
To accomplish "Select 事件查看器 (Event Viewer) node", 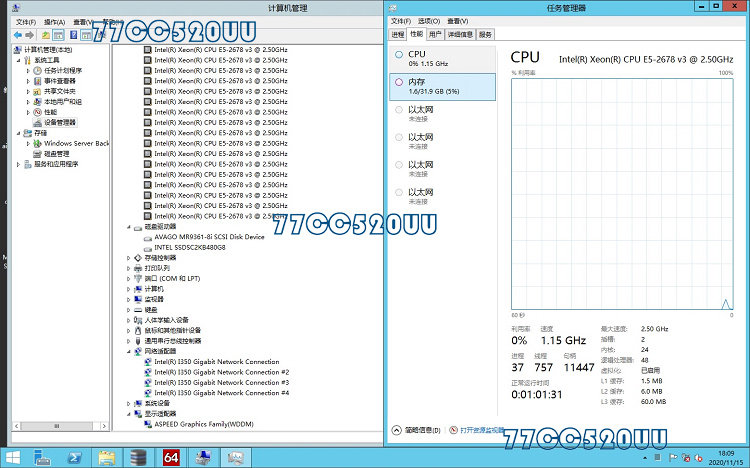I will click(x=60, y=81).
